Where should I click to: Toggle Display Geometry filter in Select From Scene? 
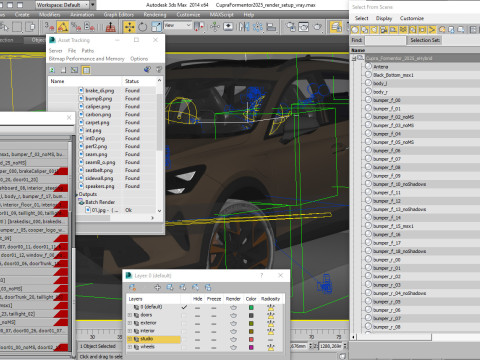coord(355,30)
